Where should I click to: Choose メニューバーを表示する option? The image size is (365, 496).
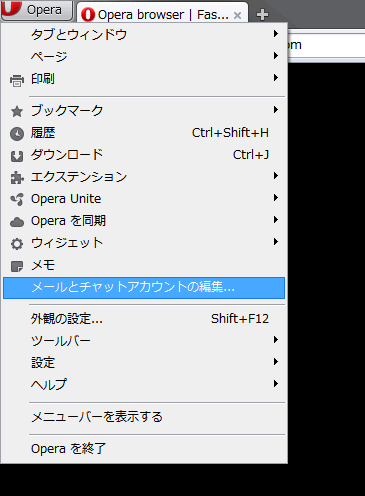pyautogui.click(x=144, y=417)
